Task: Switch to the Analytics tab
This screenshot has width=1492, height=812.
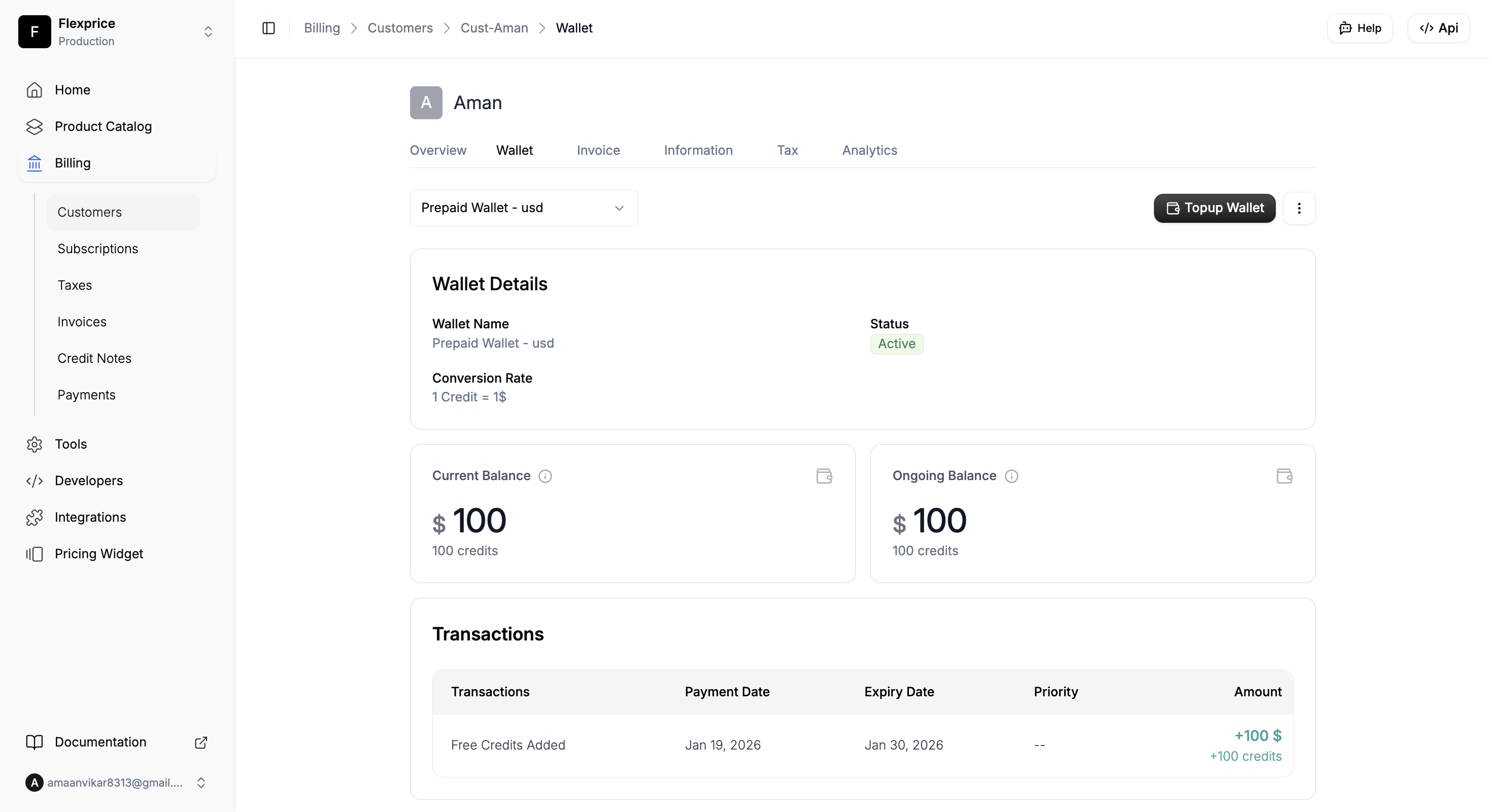Action: coord(869,150)
